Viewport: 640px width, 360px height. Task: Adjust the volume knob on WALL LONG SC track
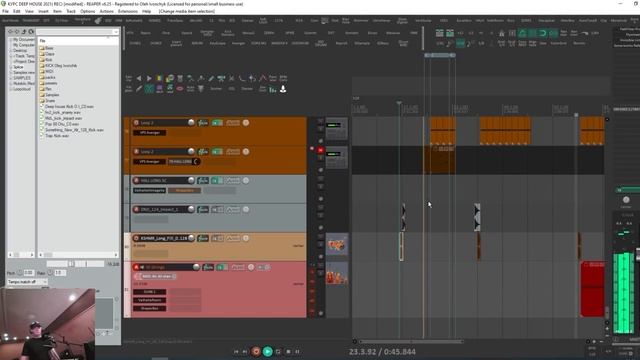[x=191, y=180]
